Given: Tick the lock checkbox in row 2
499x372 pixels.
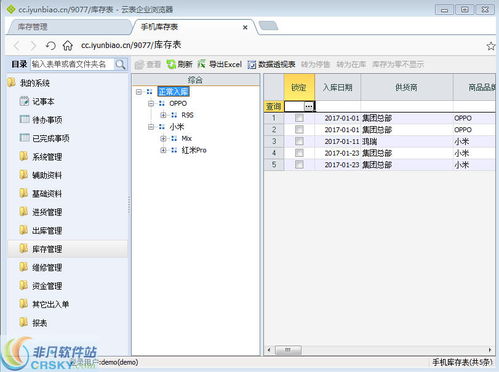Looking at the screenshot, I should [299, 129].
